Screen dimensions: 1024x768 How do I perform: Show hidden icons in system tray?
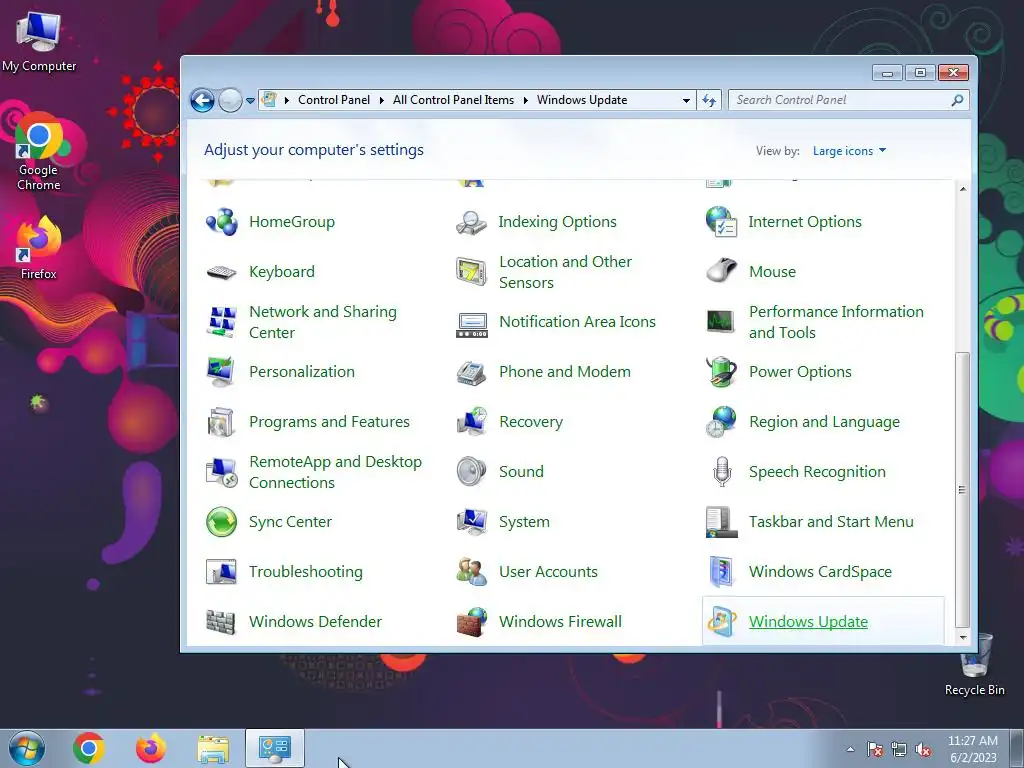[x=850, y=749]
